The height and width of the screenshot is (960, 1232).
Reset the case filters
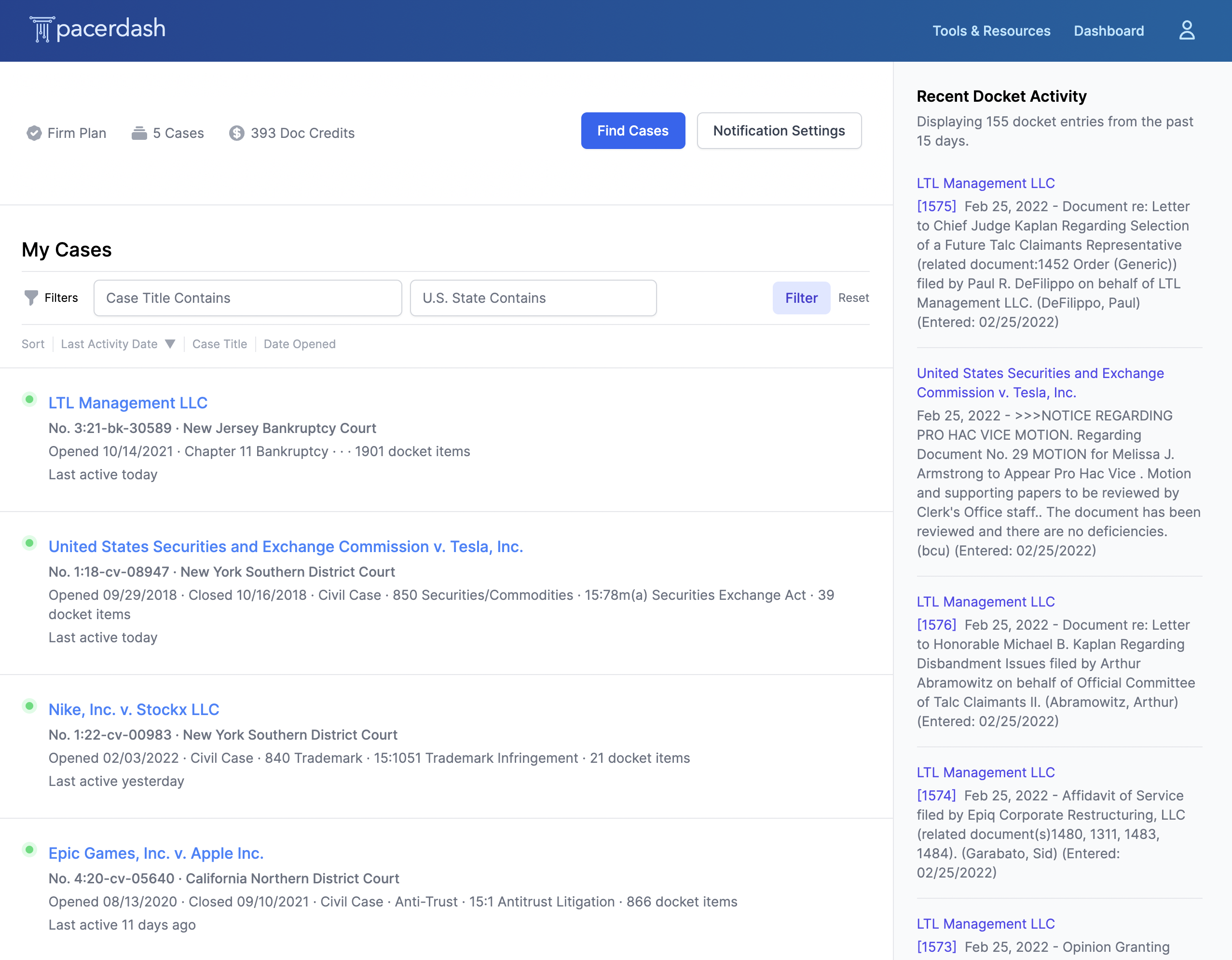(853, 297)
